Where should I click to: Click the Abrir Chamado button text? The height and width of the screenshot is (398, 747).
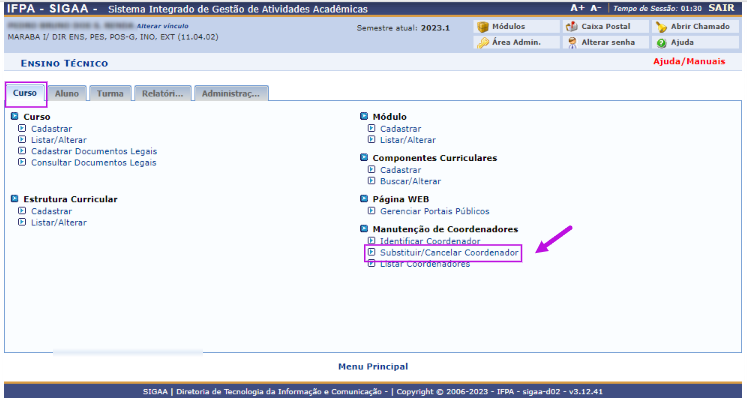[x=700, y=27]
